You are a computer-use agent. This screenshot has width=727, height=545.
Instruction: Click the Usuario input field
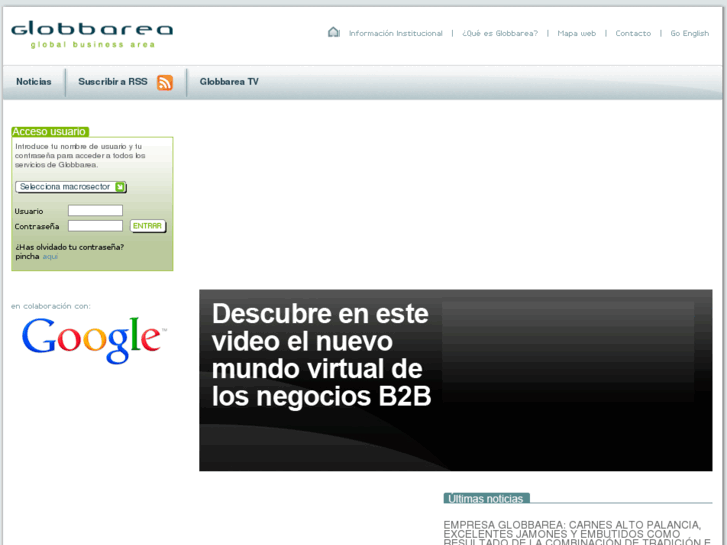point(96,211)
